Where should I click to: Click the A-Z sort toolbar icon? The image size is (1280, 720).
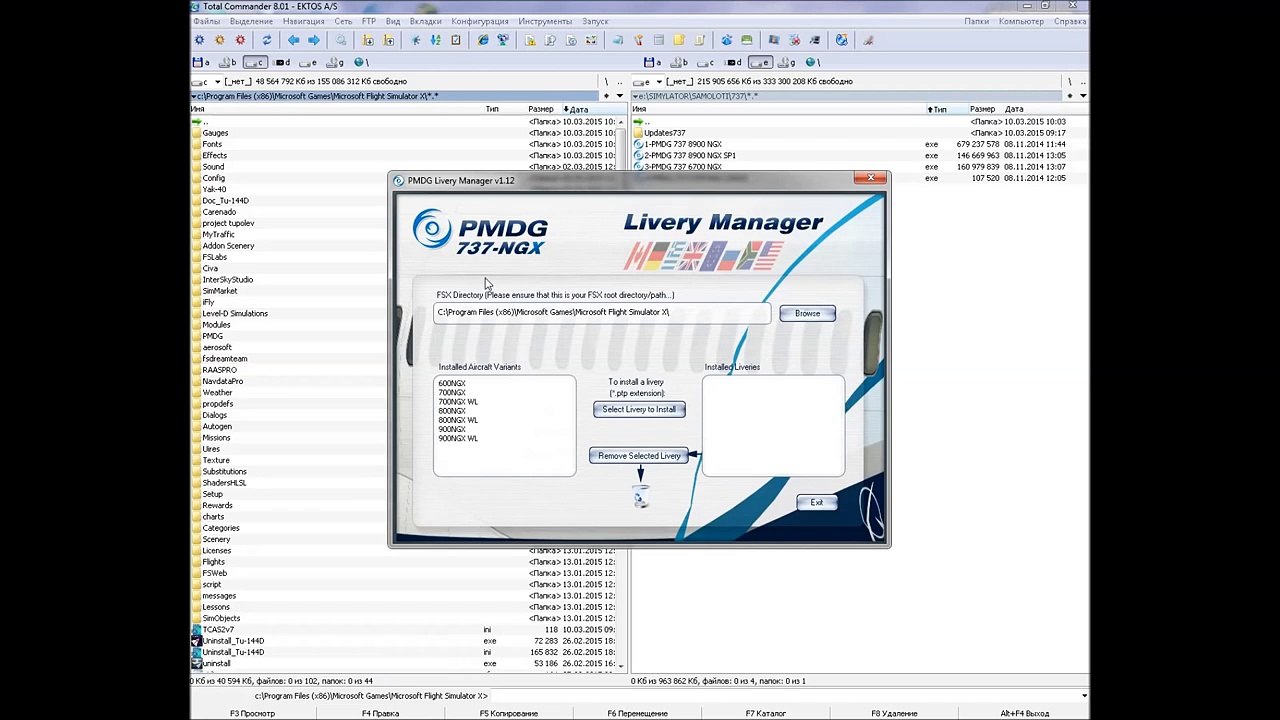(x=435, y=40)
